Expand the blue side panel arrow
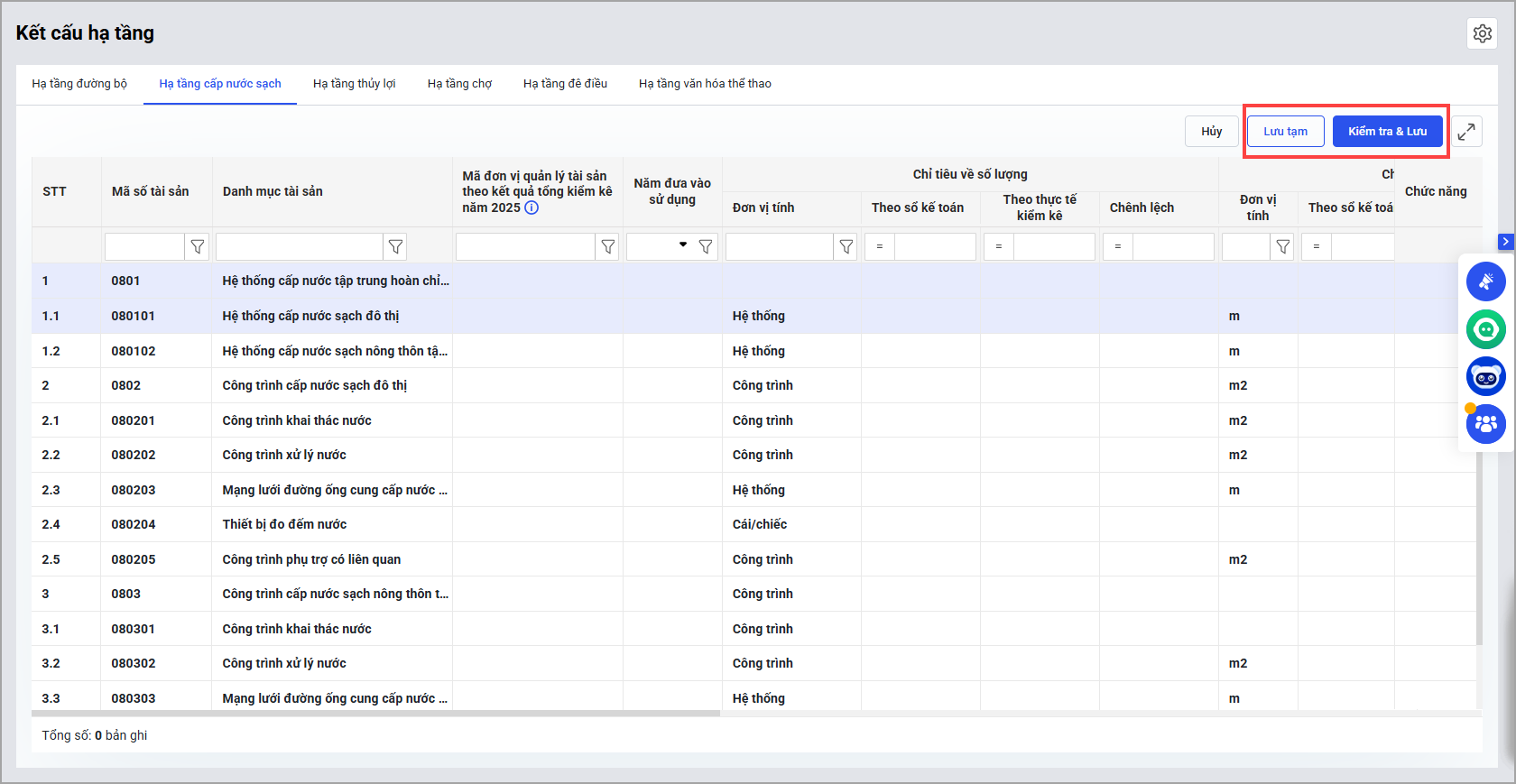The width and height of the screenshot is (1516, 784). coord(1504,242)
